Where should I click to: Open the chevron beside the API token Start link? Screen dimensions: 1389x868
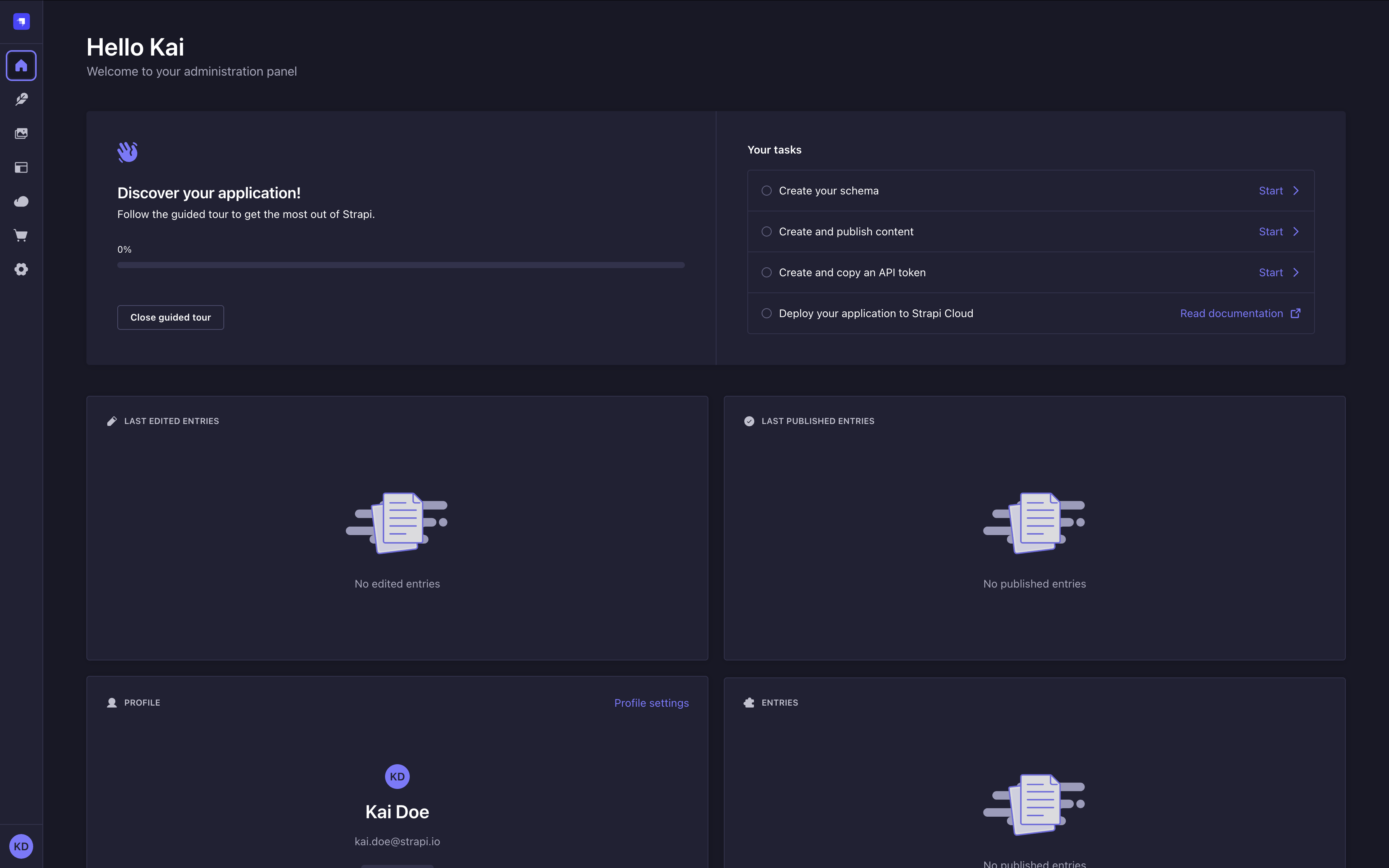[x=1296, y=272]
